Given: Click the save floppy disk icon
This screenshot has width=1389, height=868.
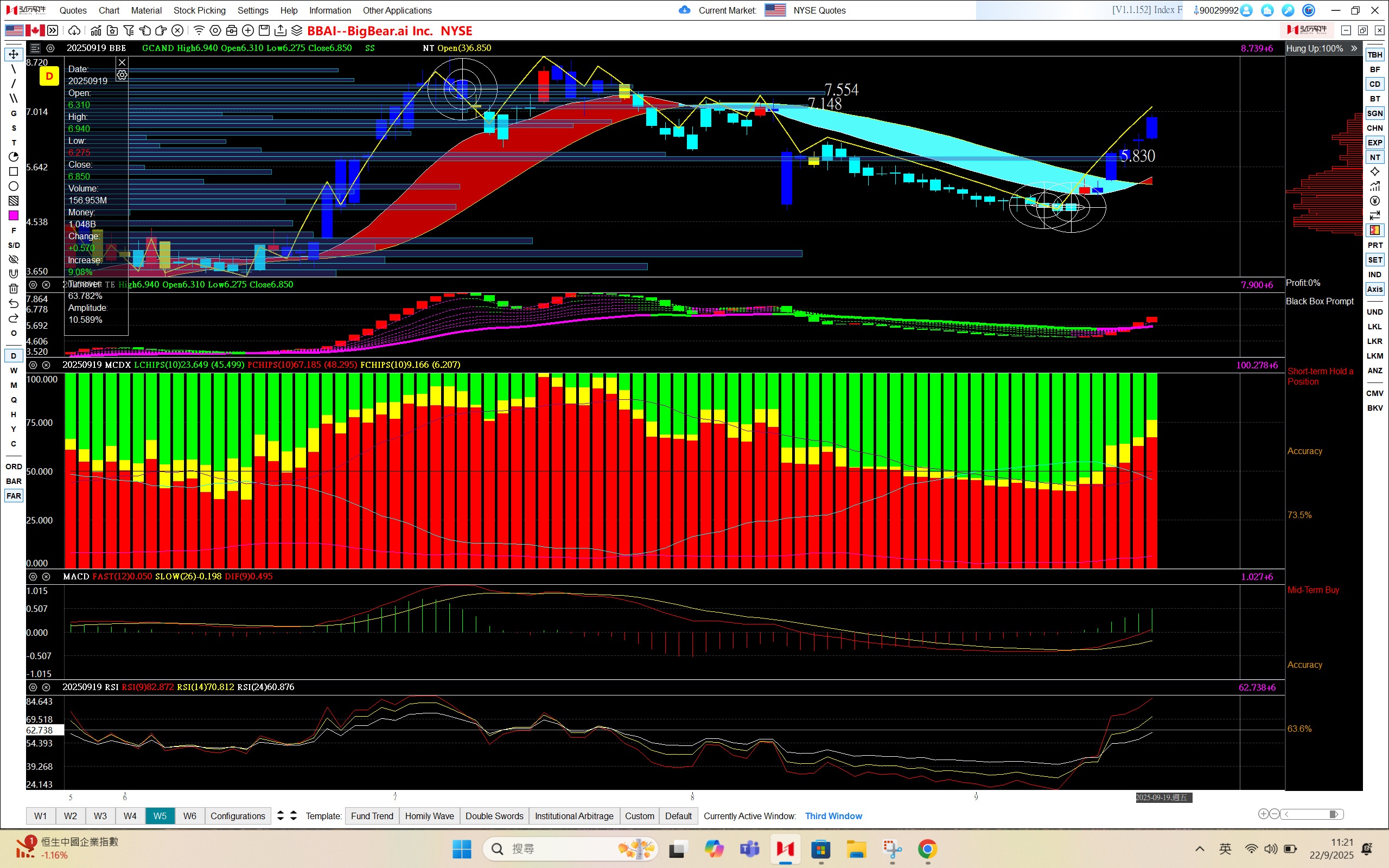Looking at the screenshot, I should (264, 30).
